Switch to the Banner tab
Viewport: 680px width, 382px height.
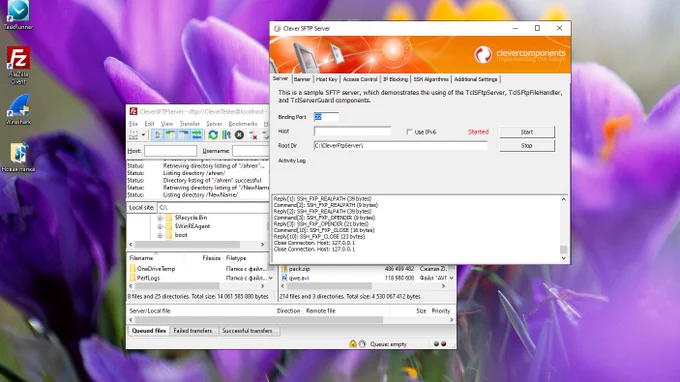point(302,79)
